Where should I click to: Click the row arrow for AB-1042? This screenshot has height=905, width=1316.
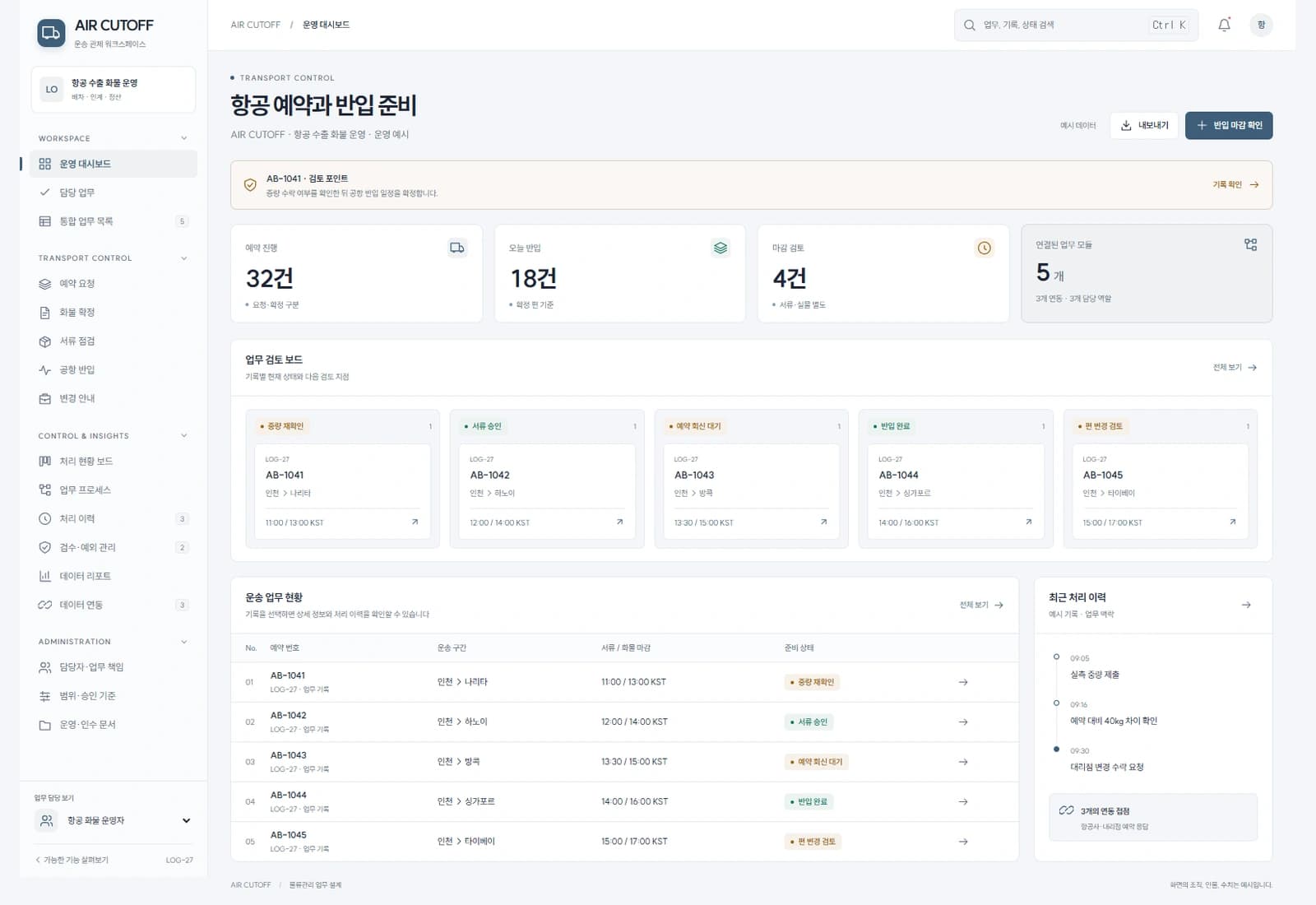tap(963, 722)
